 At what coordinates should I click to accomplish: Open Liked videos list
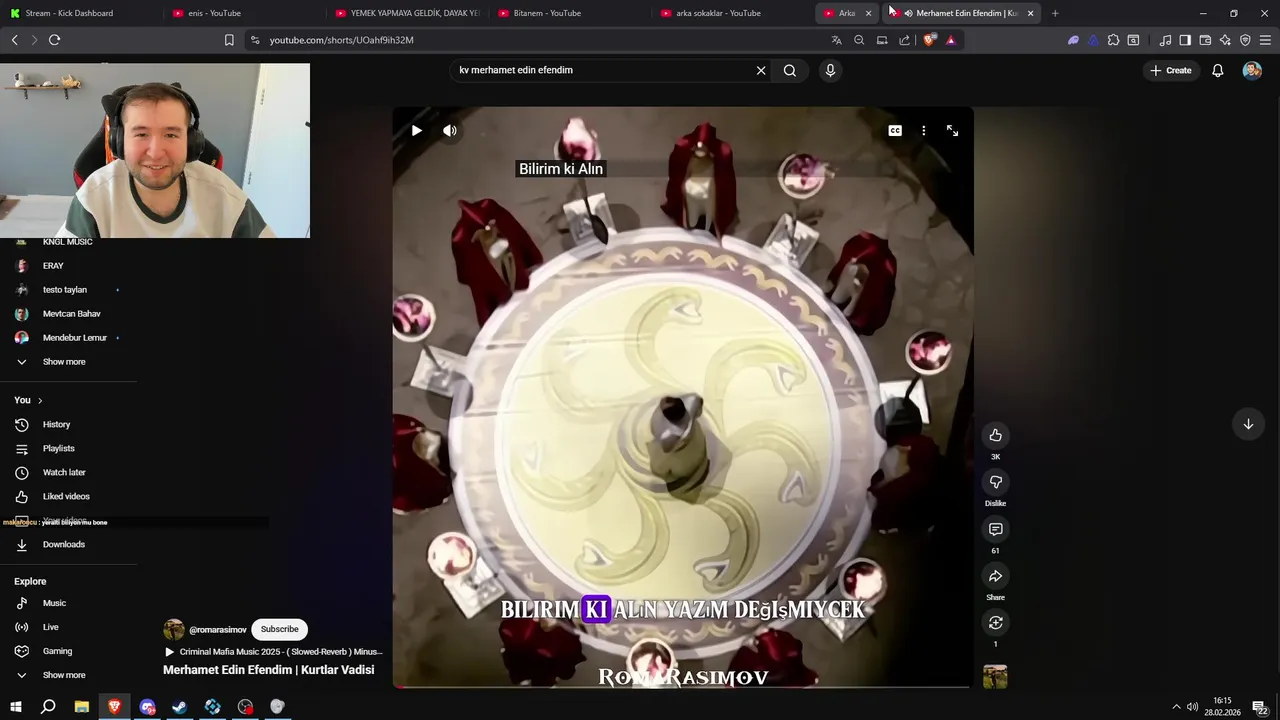click(68, 497)
